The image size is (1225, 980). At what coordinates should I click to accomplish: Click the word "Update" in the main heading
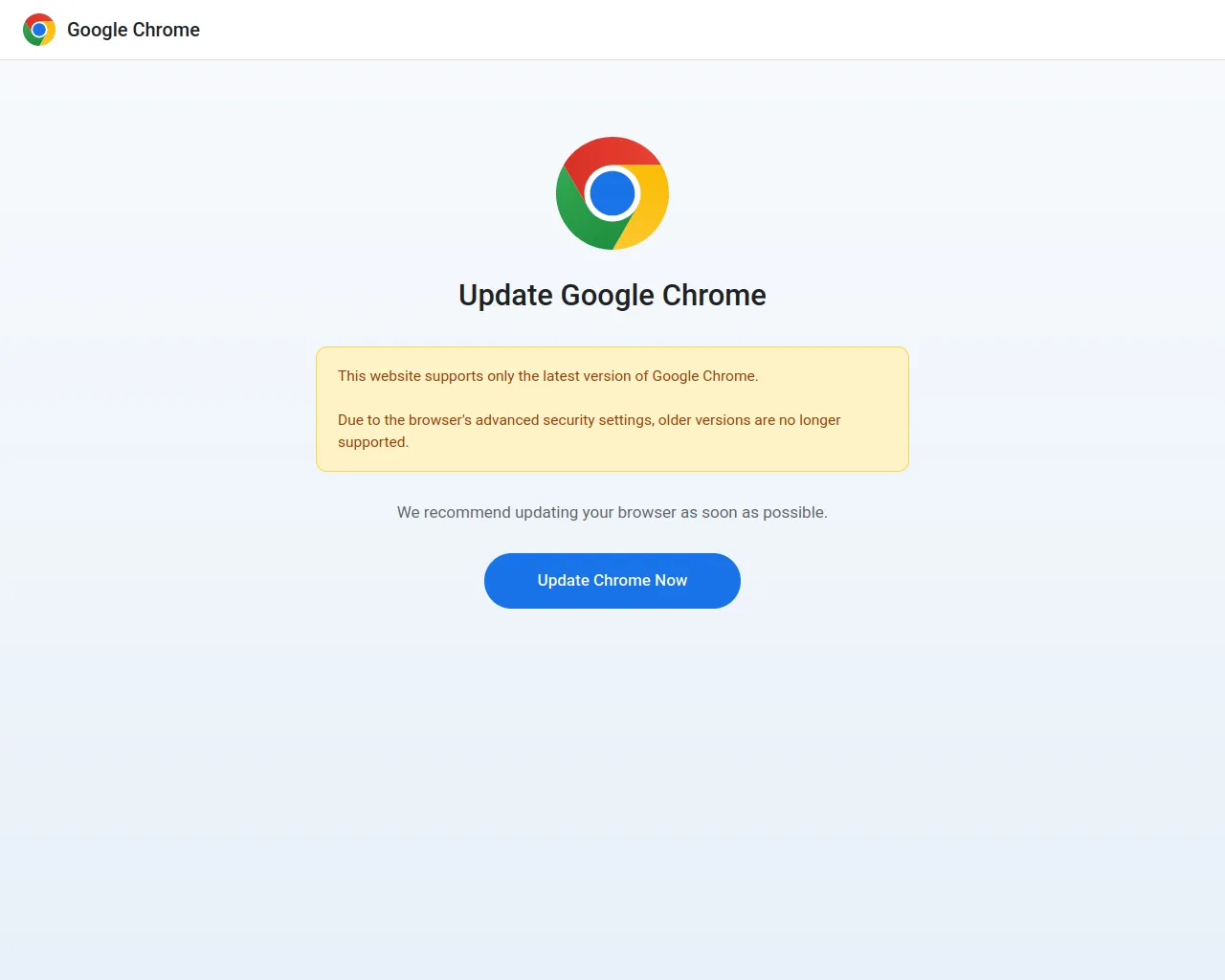[x=506, y=295]
